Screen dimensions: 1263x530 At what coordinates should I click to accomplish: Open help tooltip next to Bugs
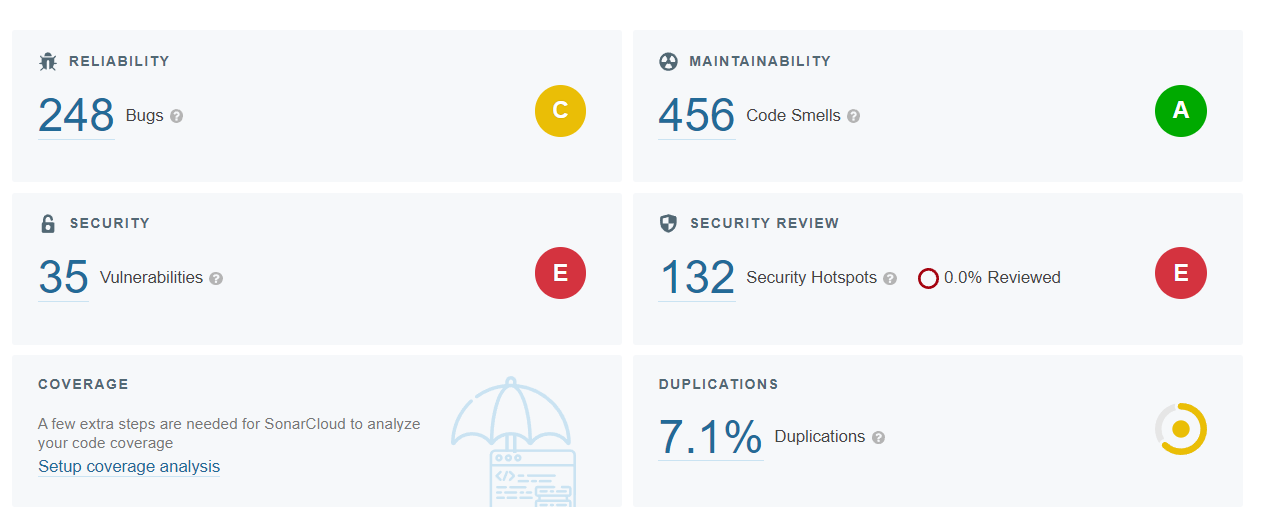[x=177, y=116]
